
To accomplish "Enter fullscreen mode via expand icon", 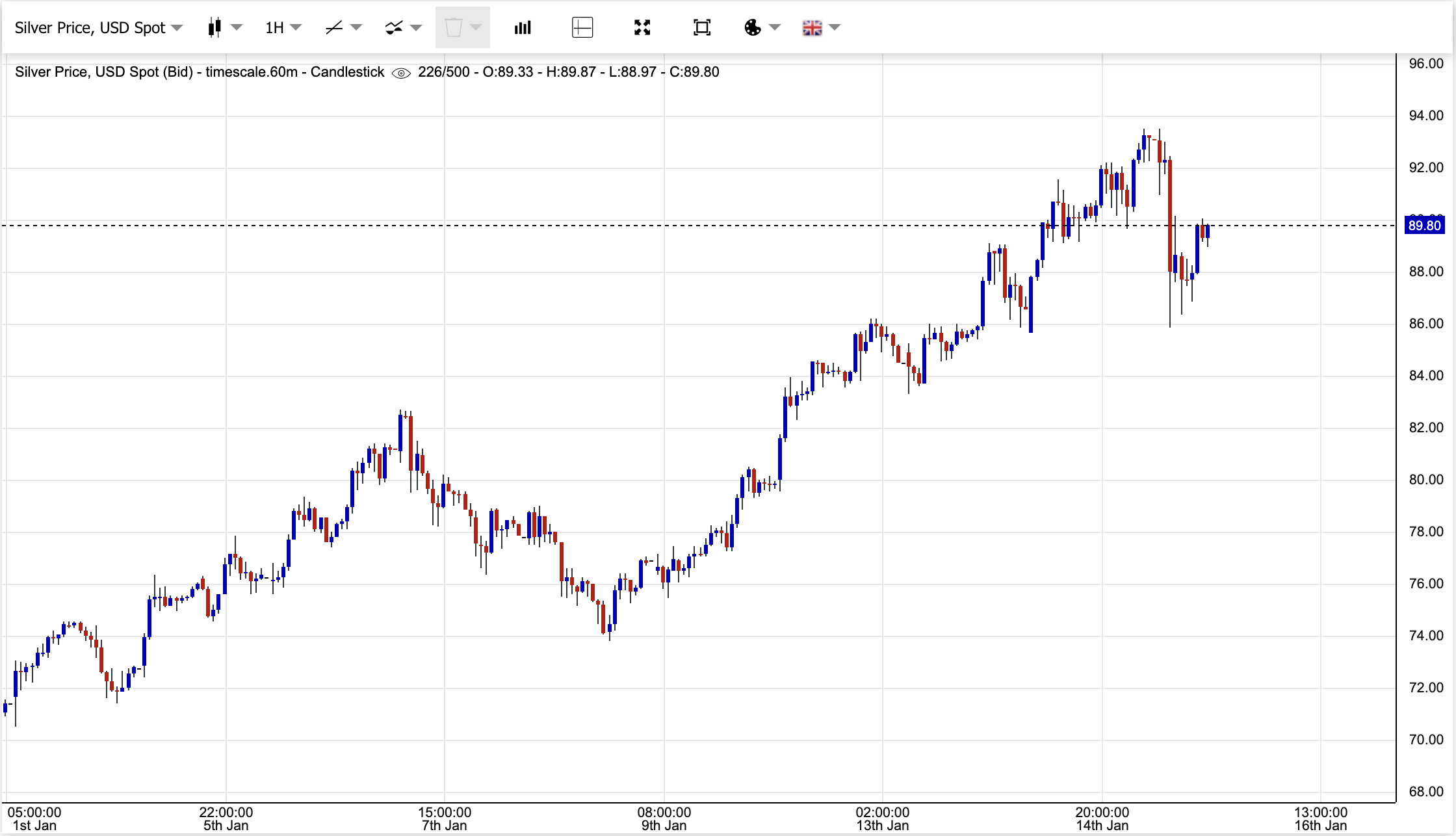I will tap(642, 27).
